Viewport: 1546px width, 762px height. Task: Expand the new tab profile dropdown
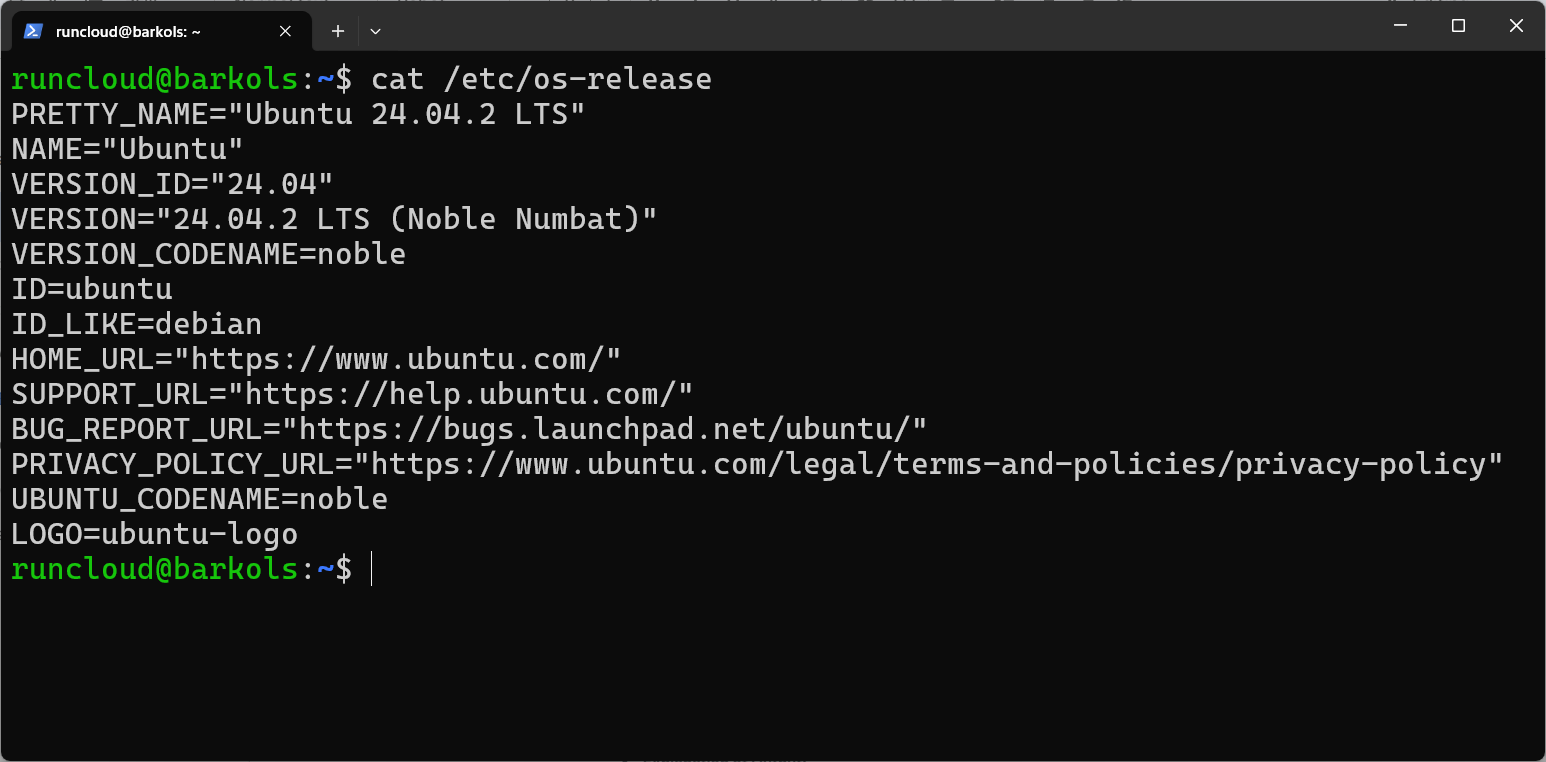coord(375,31)
